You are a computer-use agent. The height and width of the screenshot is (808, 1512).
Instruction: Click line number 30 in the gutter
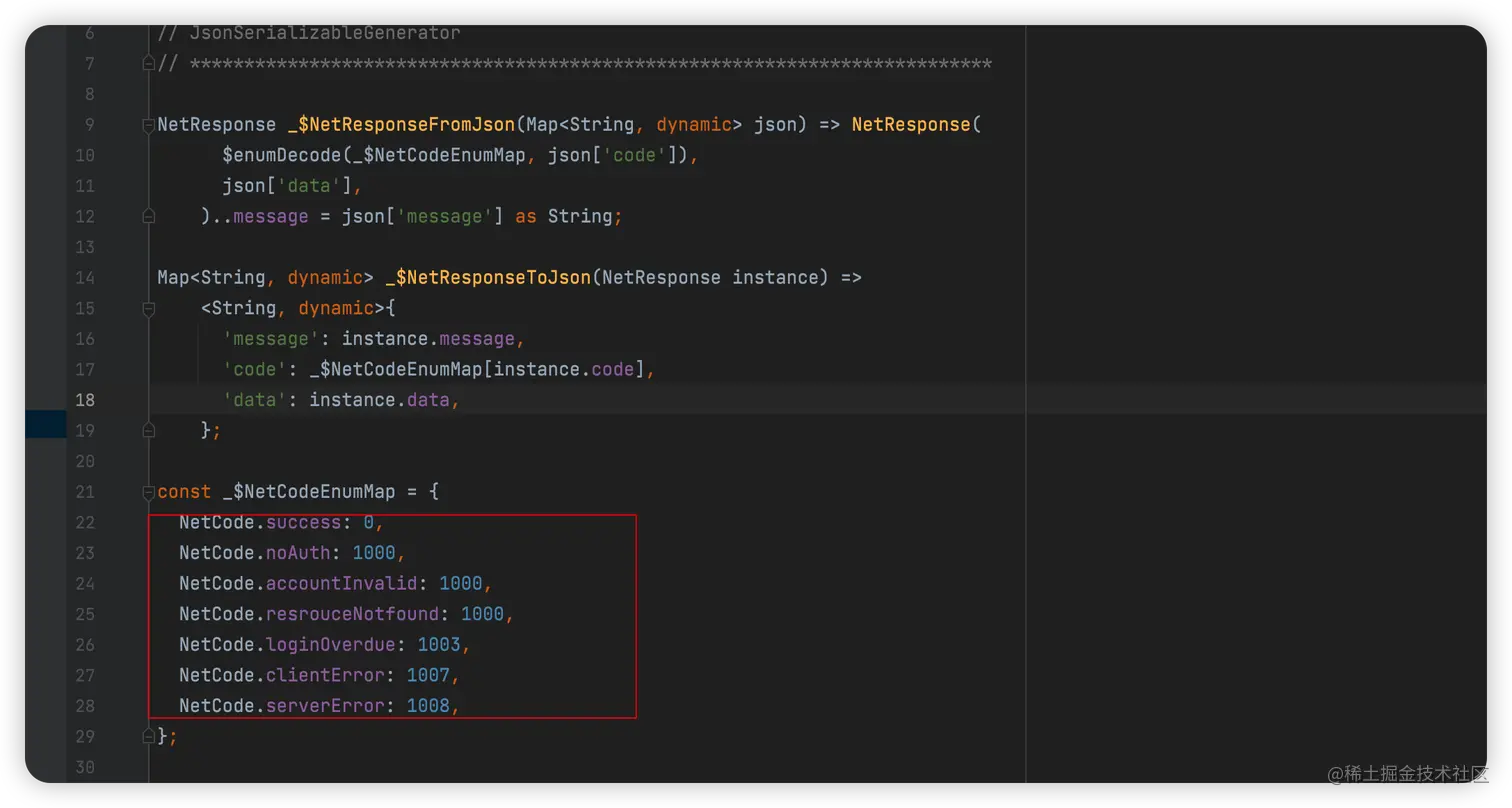coord(85,767)
